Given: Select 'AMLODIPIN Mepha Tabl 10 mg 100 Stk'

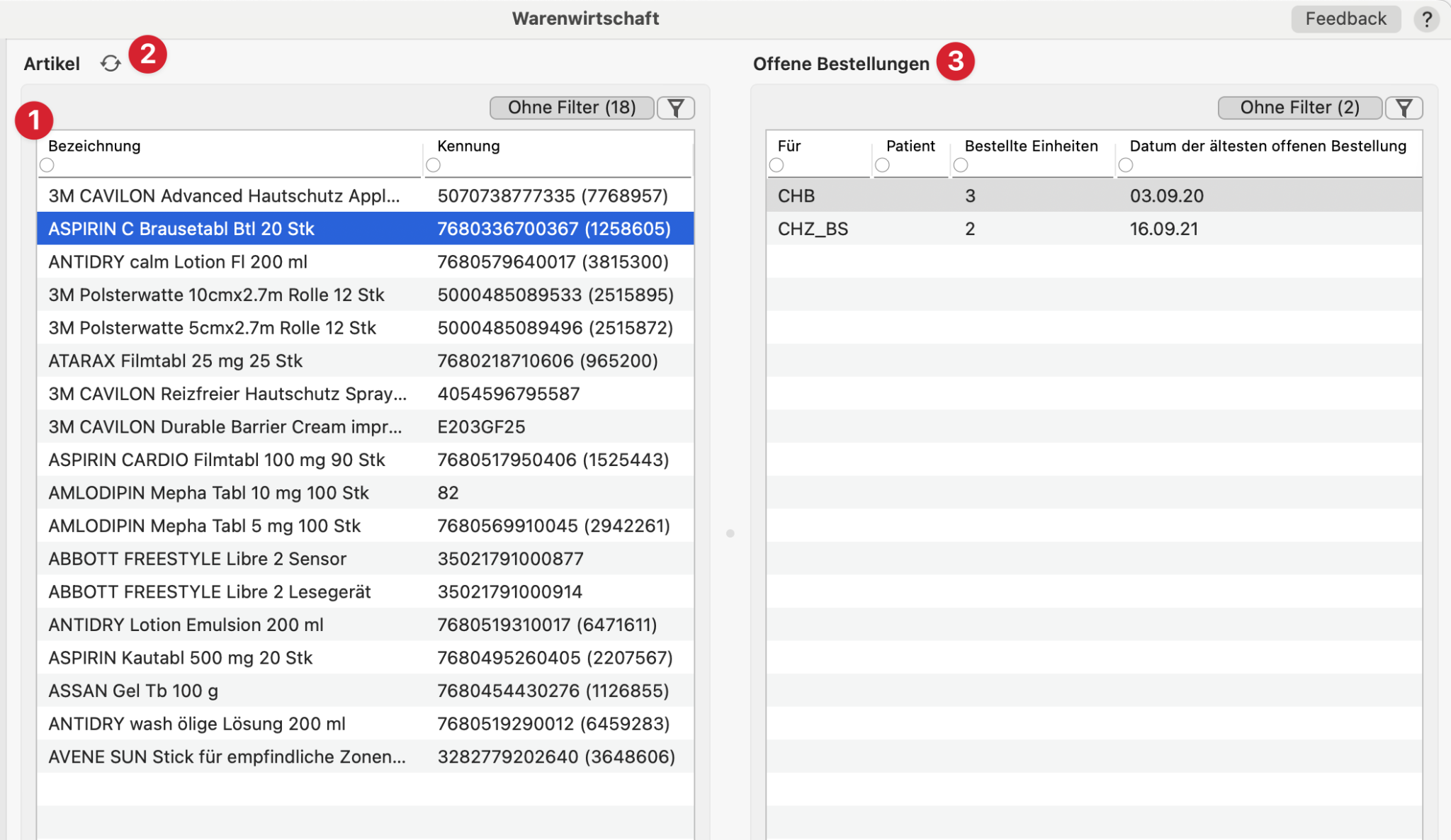Looking at the screenshot, I should pyautogui.click(x=366, y=493).
